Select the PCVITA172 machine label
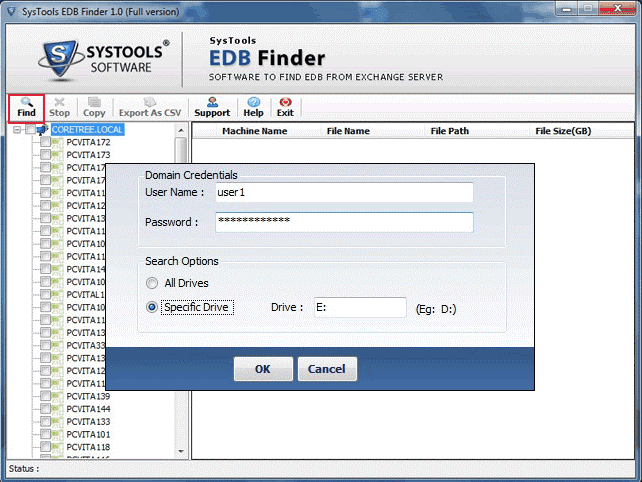 (88, 143)
